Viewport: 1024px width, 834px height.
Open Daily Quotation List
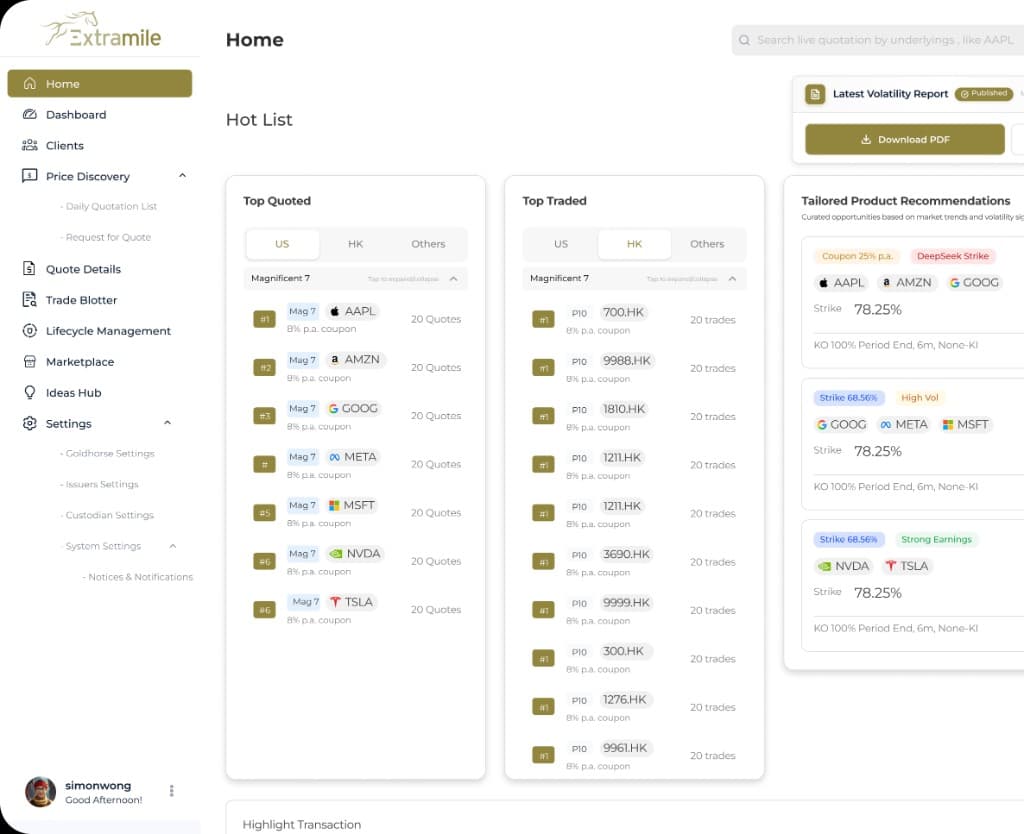[x=108, y=206]
